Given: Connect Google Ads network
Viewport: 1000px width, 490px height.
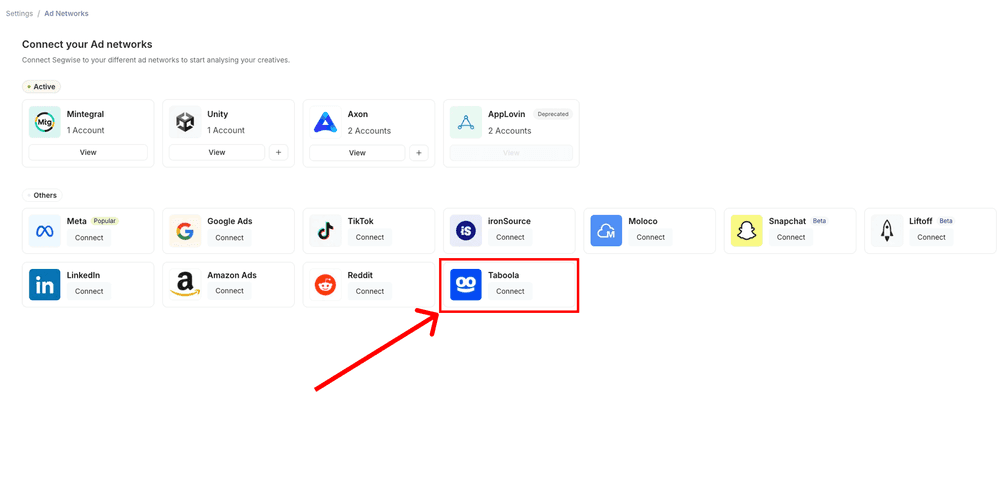Looking at the screenshot, I should (229, 237).
